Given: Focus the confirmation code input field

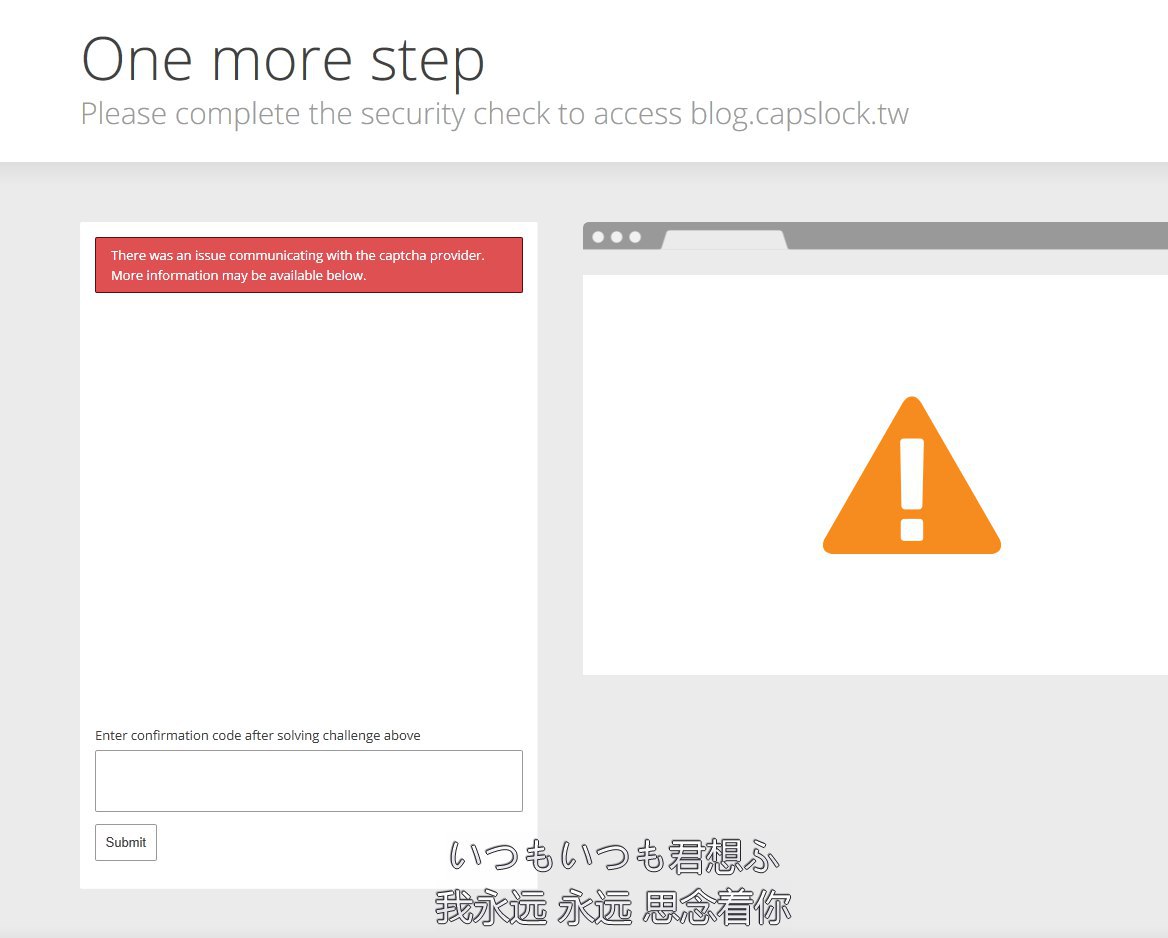Looking at the screenshot, I should 308,780.
